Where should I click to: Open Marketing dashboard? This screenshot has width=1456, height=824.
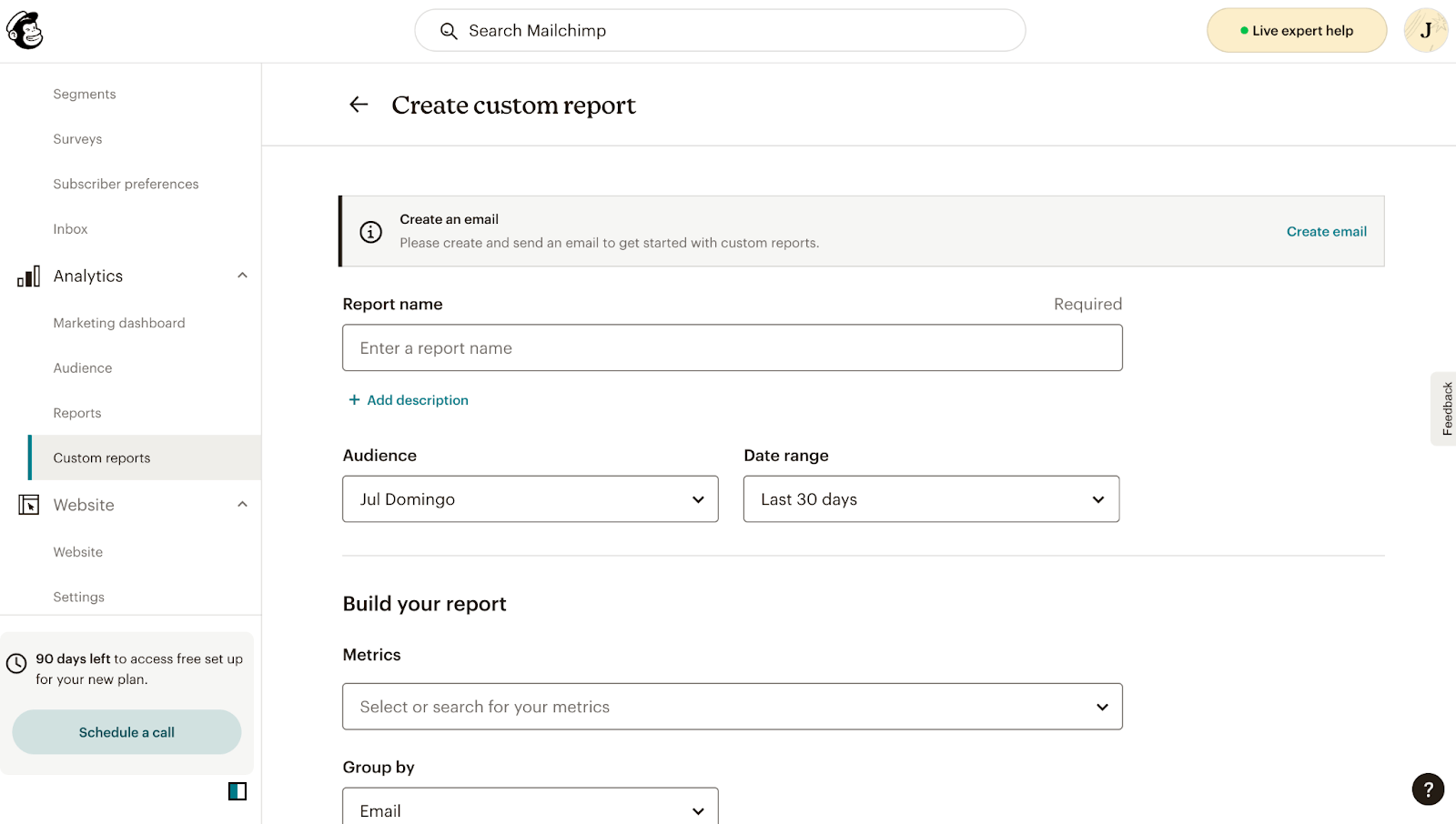coord(119,323)
